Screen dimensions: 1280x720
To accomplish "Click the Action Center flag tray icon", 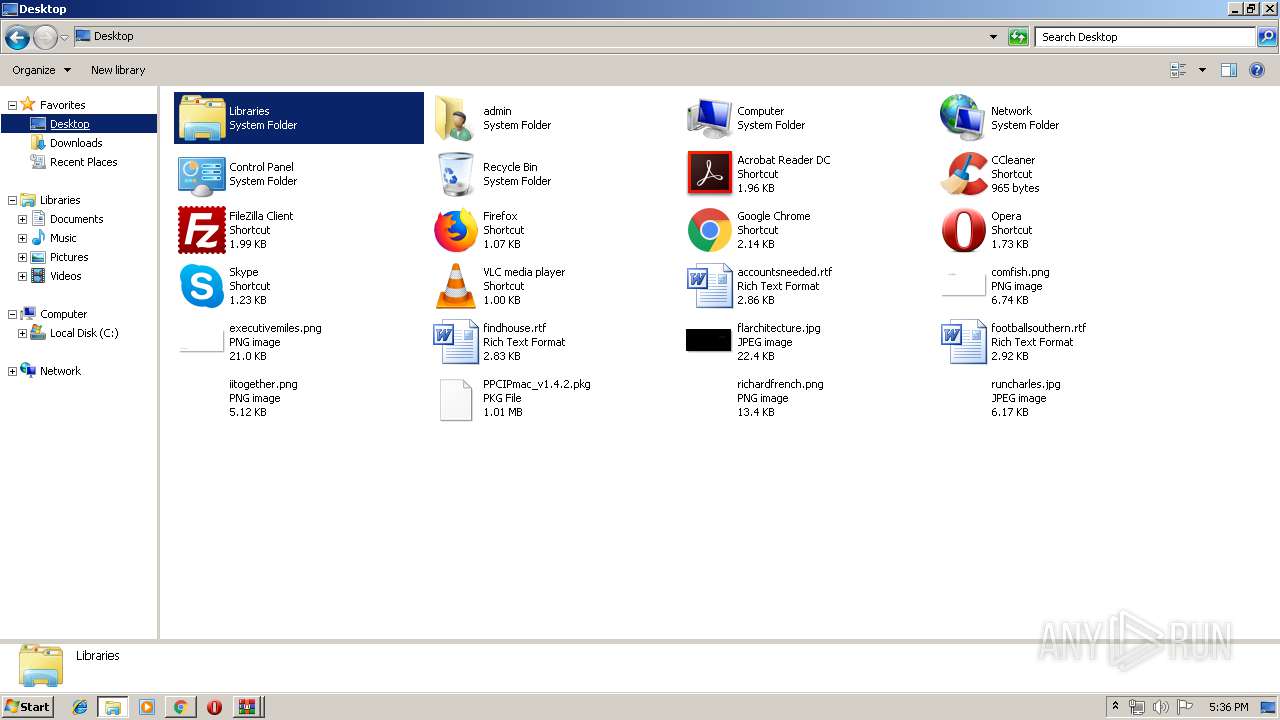I will click(1185, 707).
